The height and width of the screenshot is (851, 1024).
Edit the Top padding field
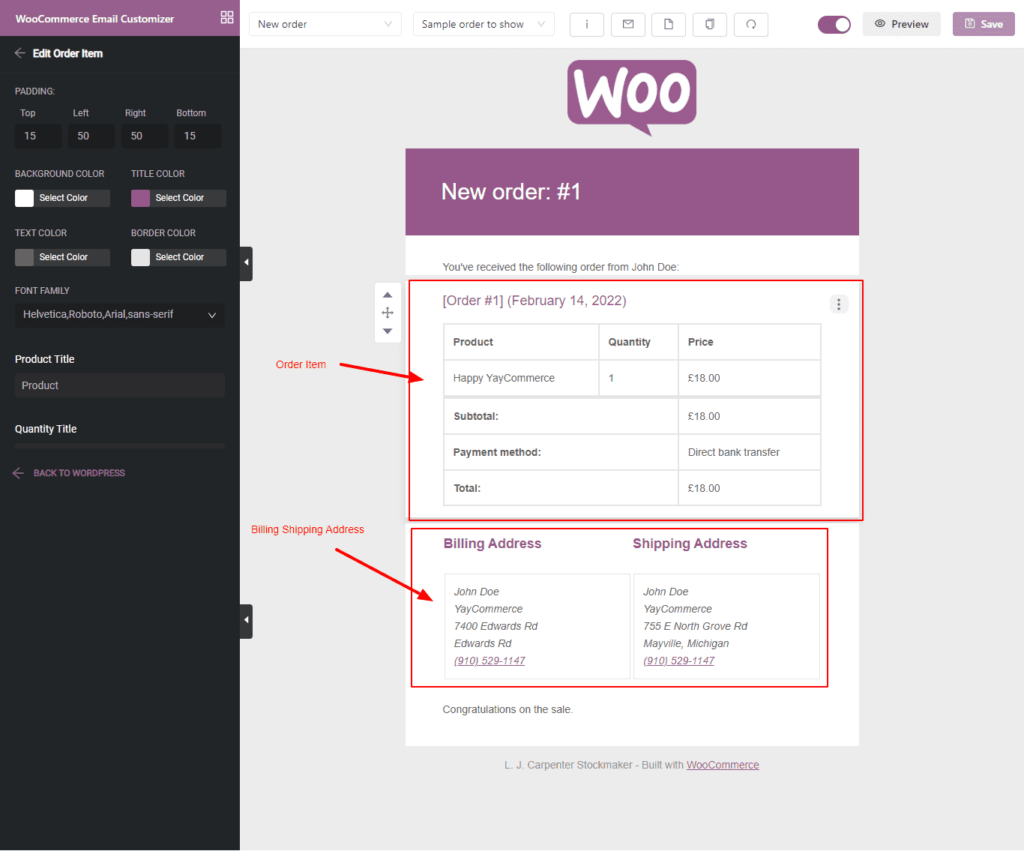[38, 136]
